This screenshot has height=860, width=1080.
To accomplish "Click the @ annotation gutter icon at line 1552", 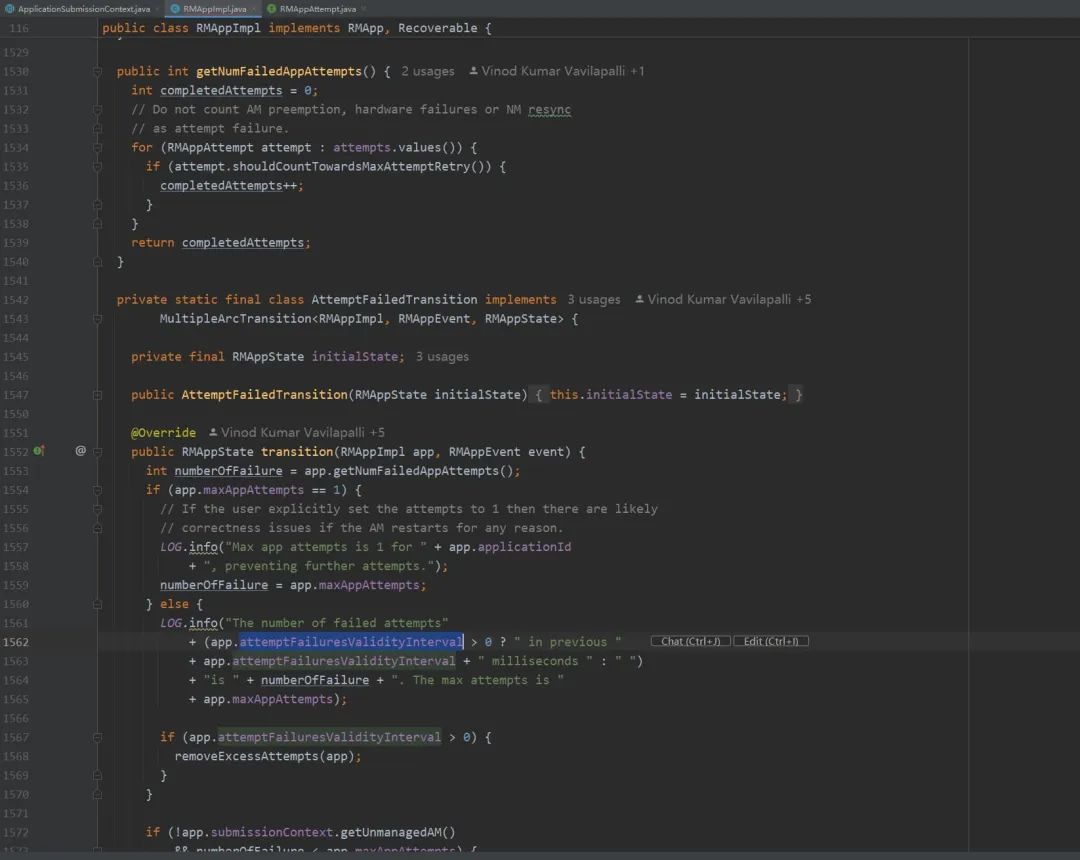I will [81, 450].
